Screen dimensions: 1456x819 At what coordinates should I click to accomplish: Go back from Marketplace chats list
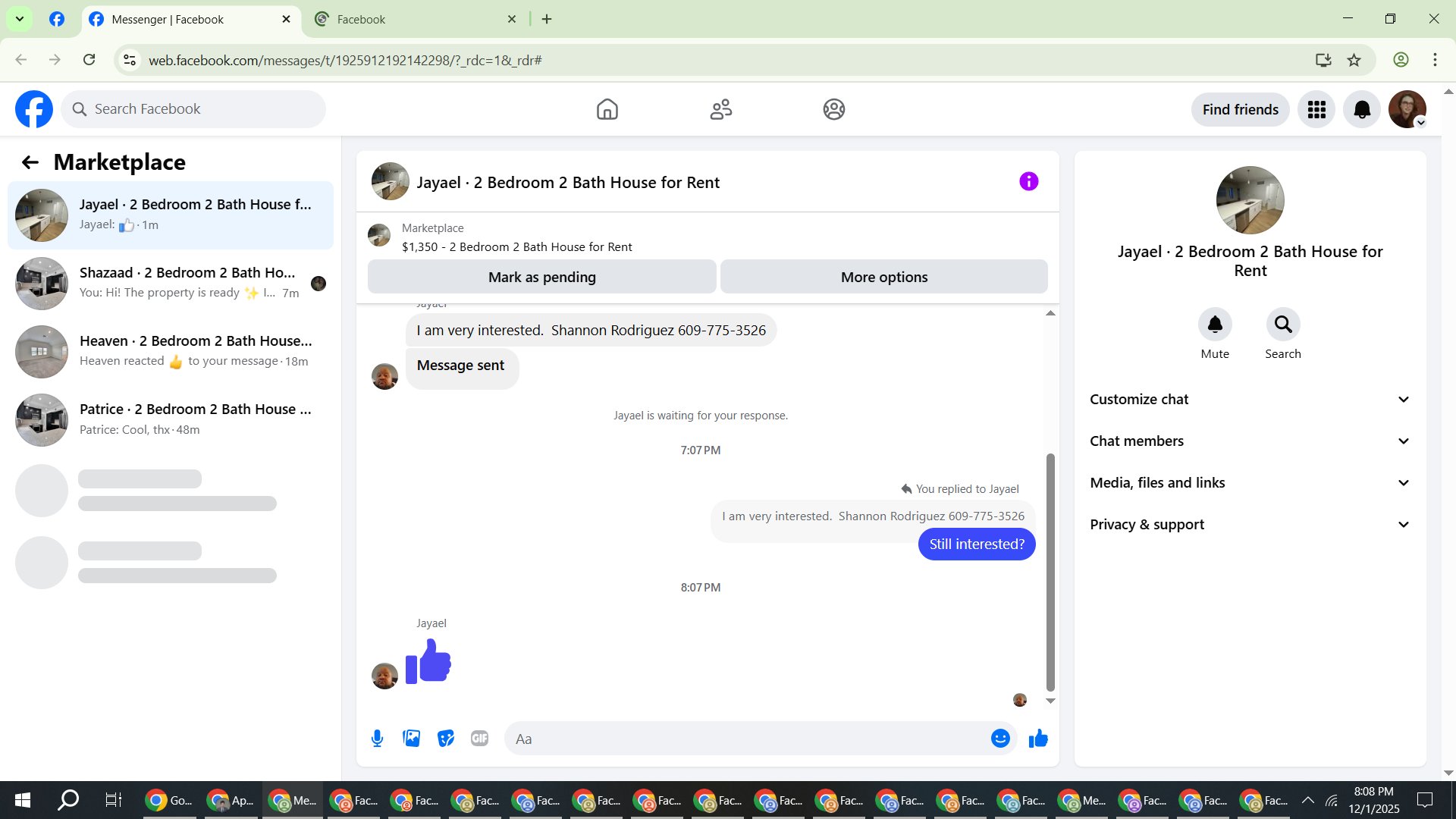click(x=30, y=162)
